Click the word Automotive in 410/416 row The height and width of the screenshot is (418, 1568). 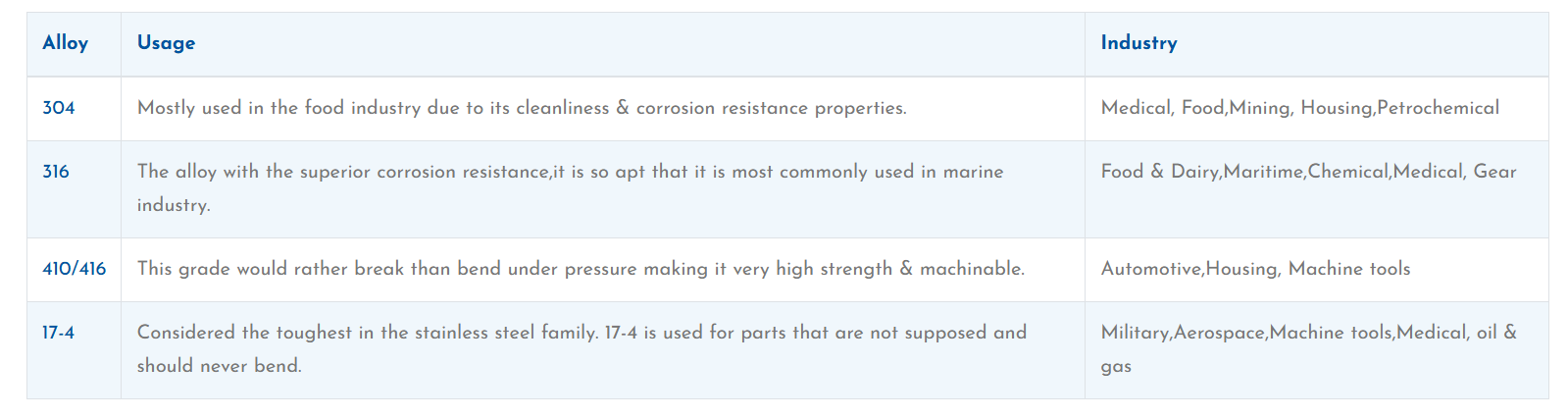1151,269
